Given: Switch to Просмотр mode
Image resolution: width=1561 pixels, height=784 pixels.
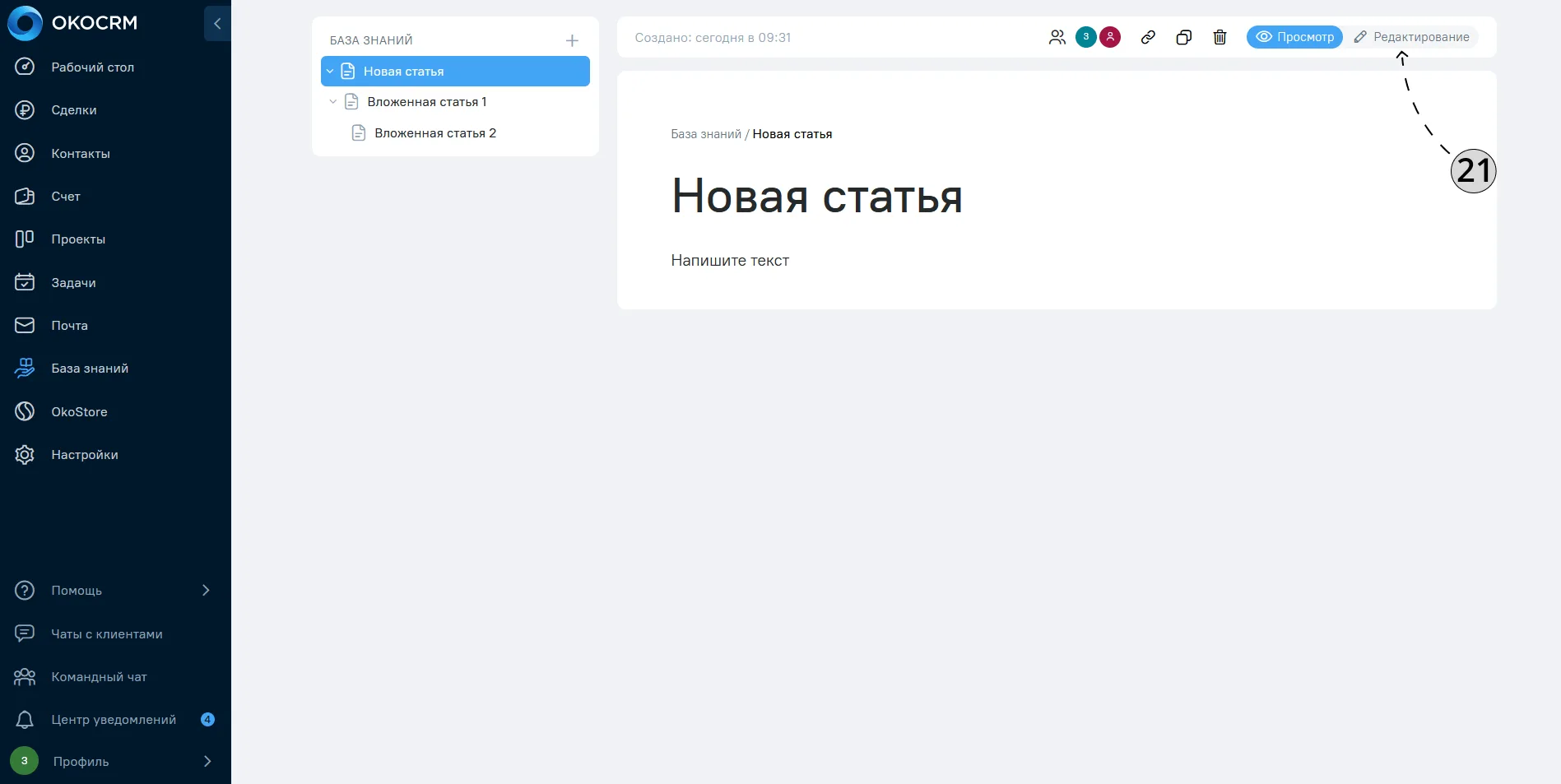Looking at the screenshot, I should [1294, 37].
